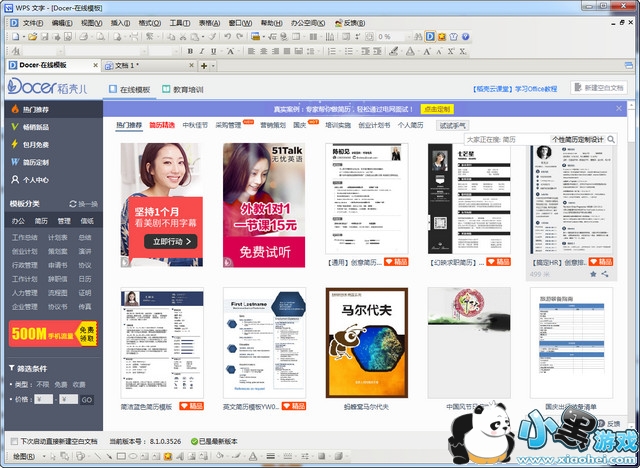Viewport: 640px width, 468px height.
Task: Select the 免费 type filter option
Action: click(62, 384)
